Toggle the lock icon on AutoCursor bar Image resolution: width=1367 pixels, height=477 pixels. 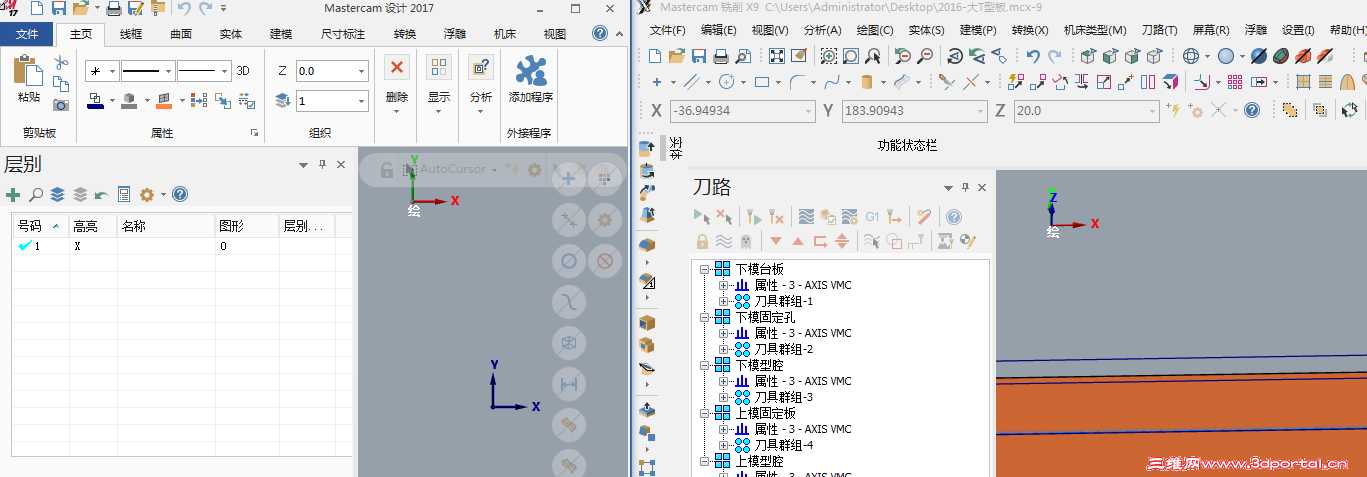[x=387, y=170]
